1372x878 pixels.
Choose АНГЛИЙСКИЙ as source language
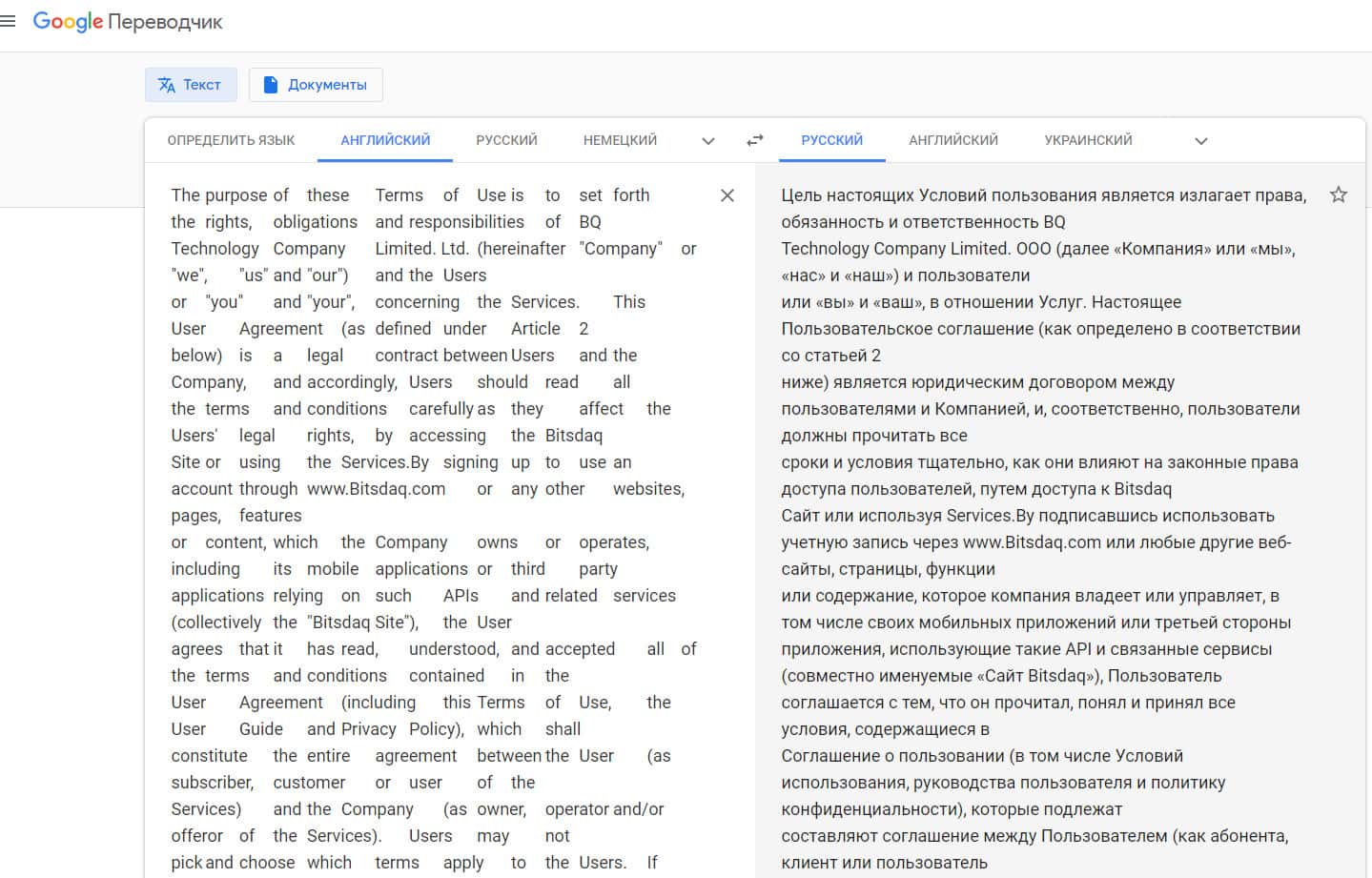(x=385, y=140)
